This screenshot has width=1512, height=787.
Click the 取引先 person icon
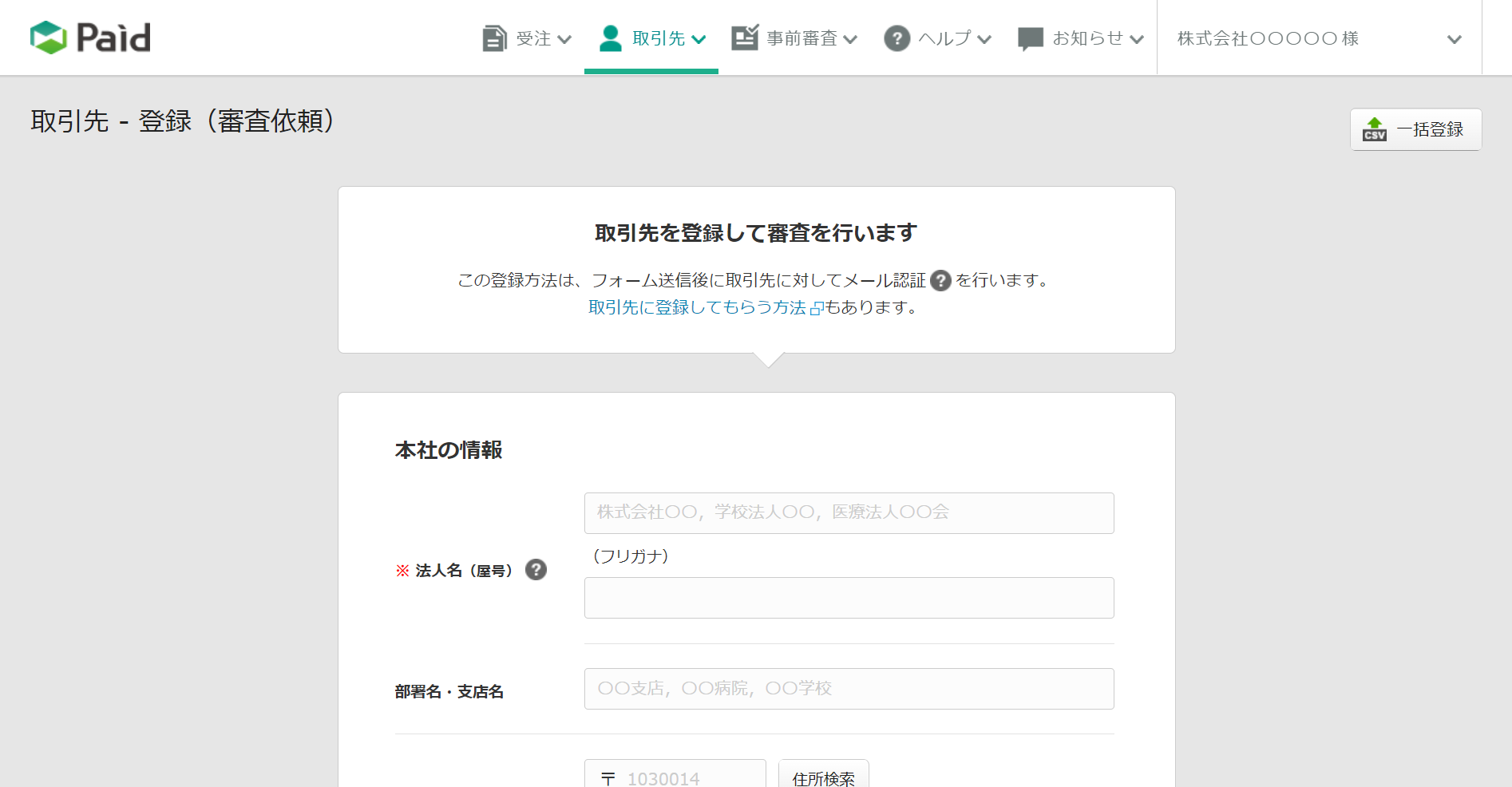tap(611, 38)
